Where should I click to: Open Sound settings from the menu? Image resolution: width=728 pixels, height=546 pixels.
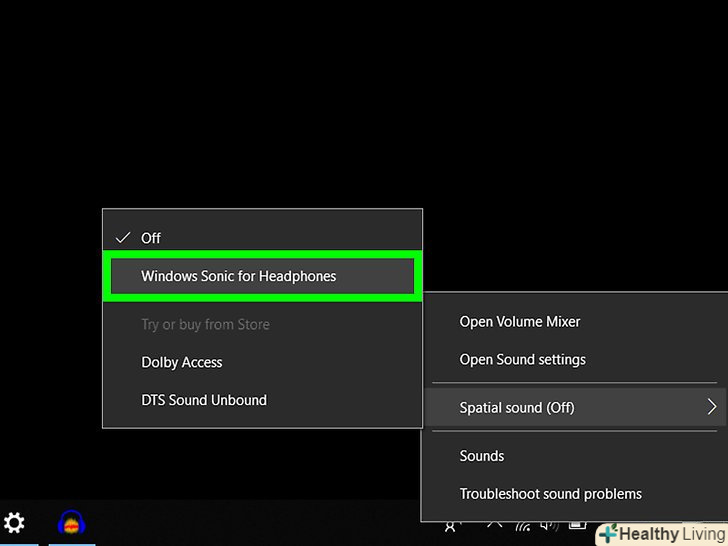click(575, 360)
